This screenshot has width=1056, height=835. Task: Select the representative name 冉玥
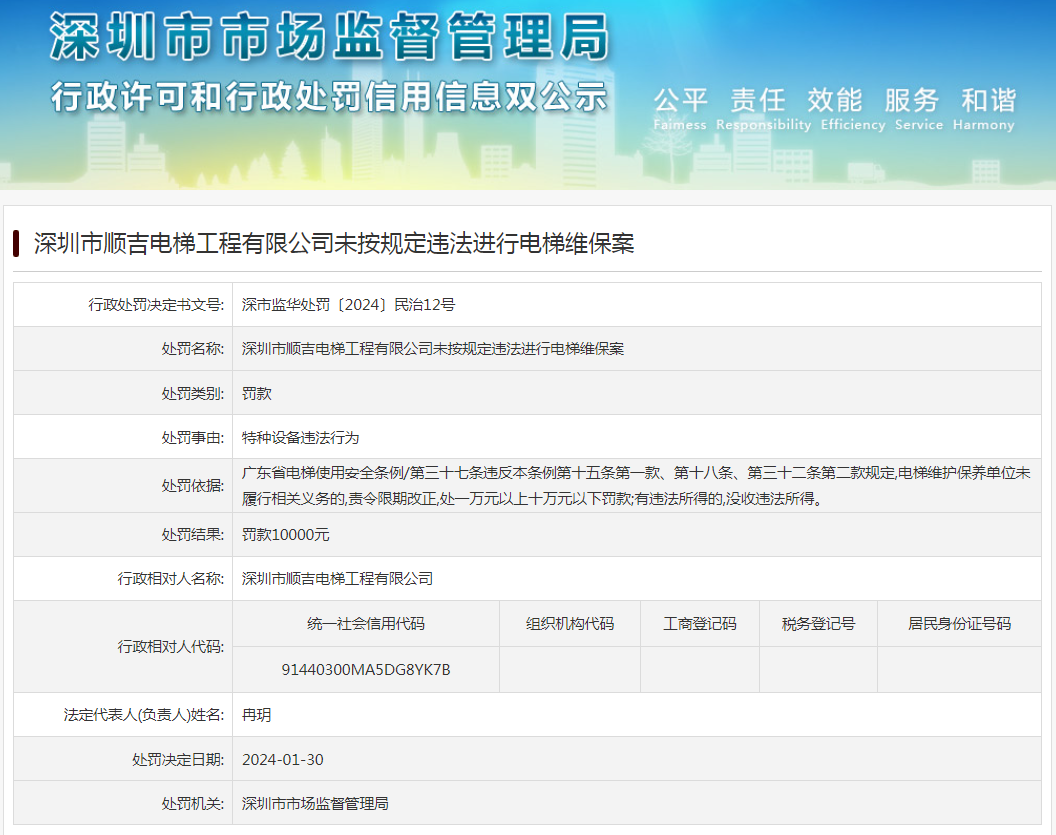tap(257, 714)
